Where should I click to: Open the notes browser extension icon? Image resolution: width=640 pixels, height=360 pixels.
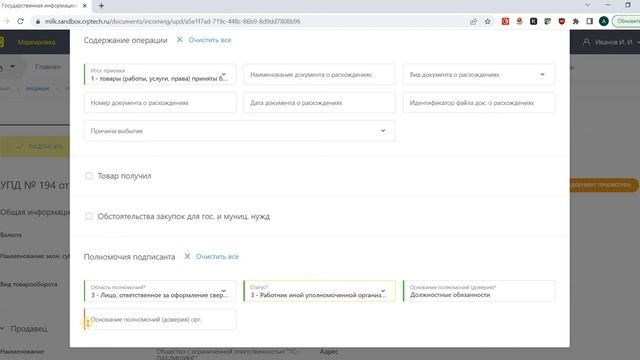tap(547, 21)
